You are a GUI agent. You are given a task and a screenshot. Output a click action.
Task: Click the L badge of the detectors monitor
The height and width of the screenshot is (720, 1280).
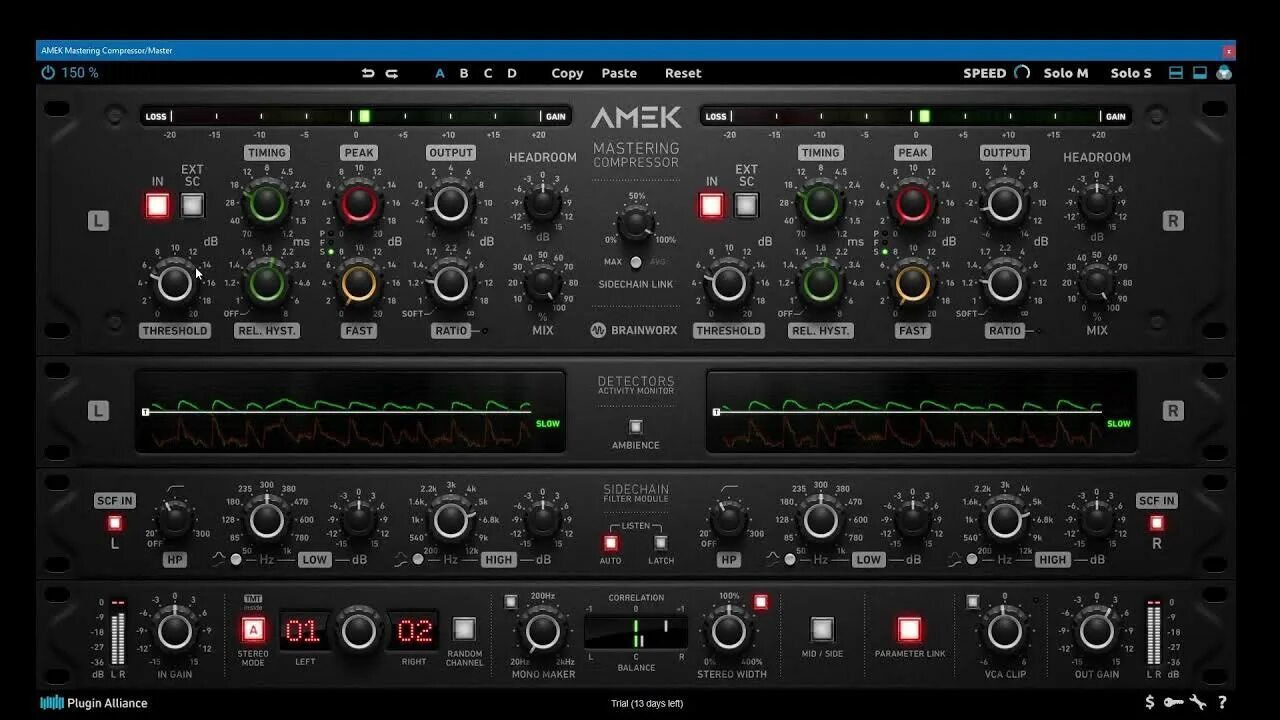98,410
